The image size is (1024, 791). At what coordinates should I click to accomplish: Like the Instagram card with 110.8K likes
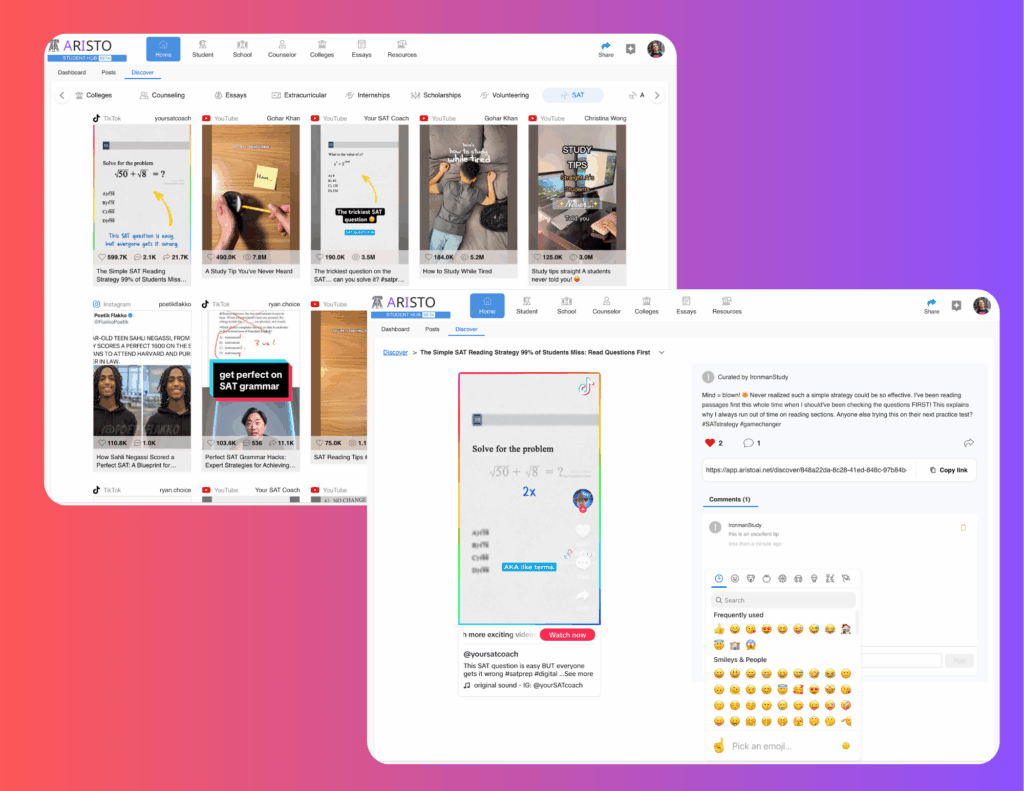103,443
